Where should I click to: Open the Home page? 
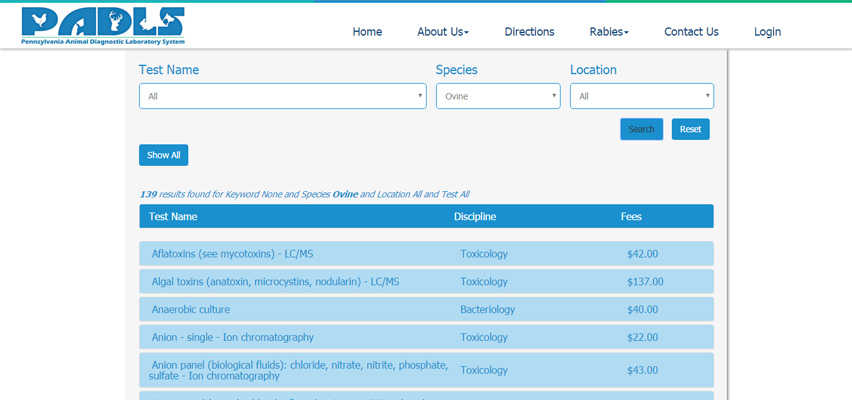pos(367,32)
